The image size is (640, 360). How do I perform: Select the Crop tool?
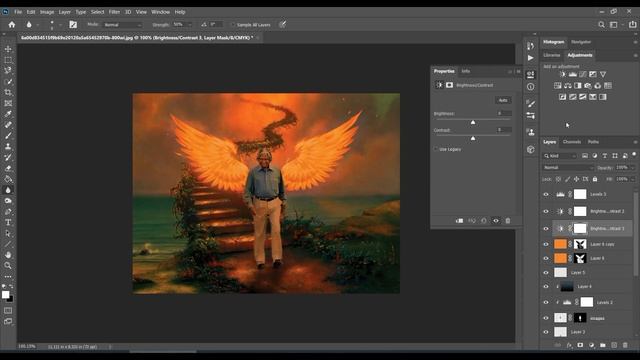coord(8,93)
